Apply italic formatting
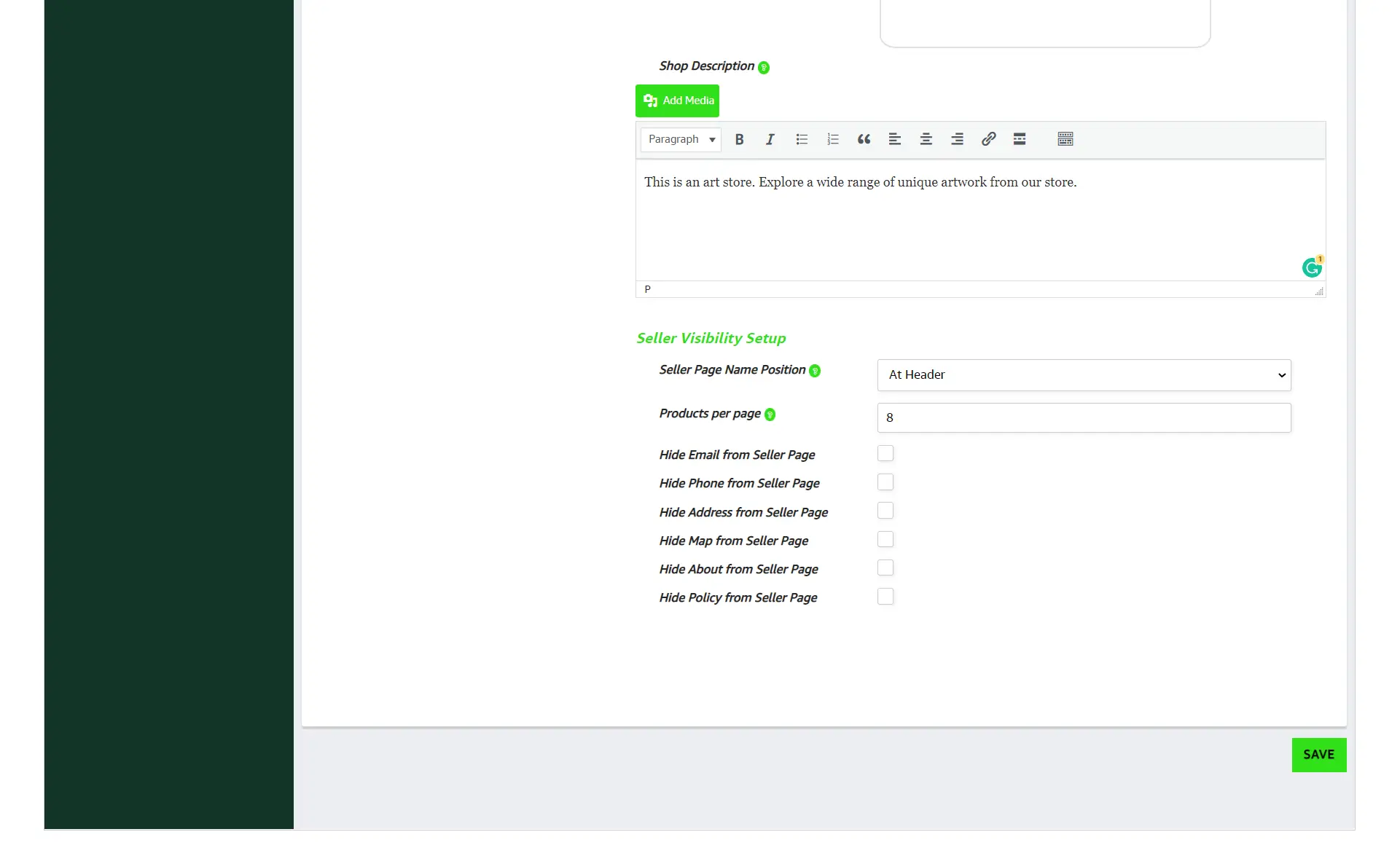The width and height of the screenshot is (1400, 856). (x=770, y=139)
